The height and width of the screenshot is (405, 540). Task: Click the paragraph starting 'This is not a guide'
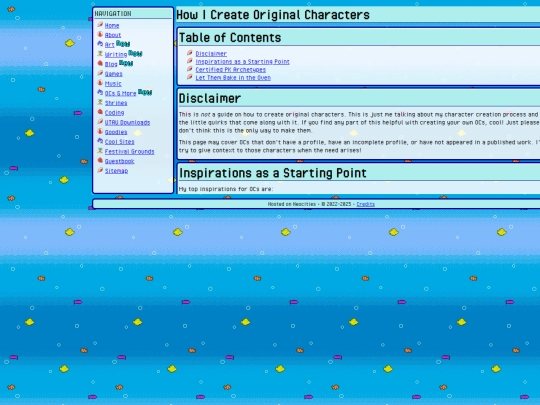tap(359, 122)
